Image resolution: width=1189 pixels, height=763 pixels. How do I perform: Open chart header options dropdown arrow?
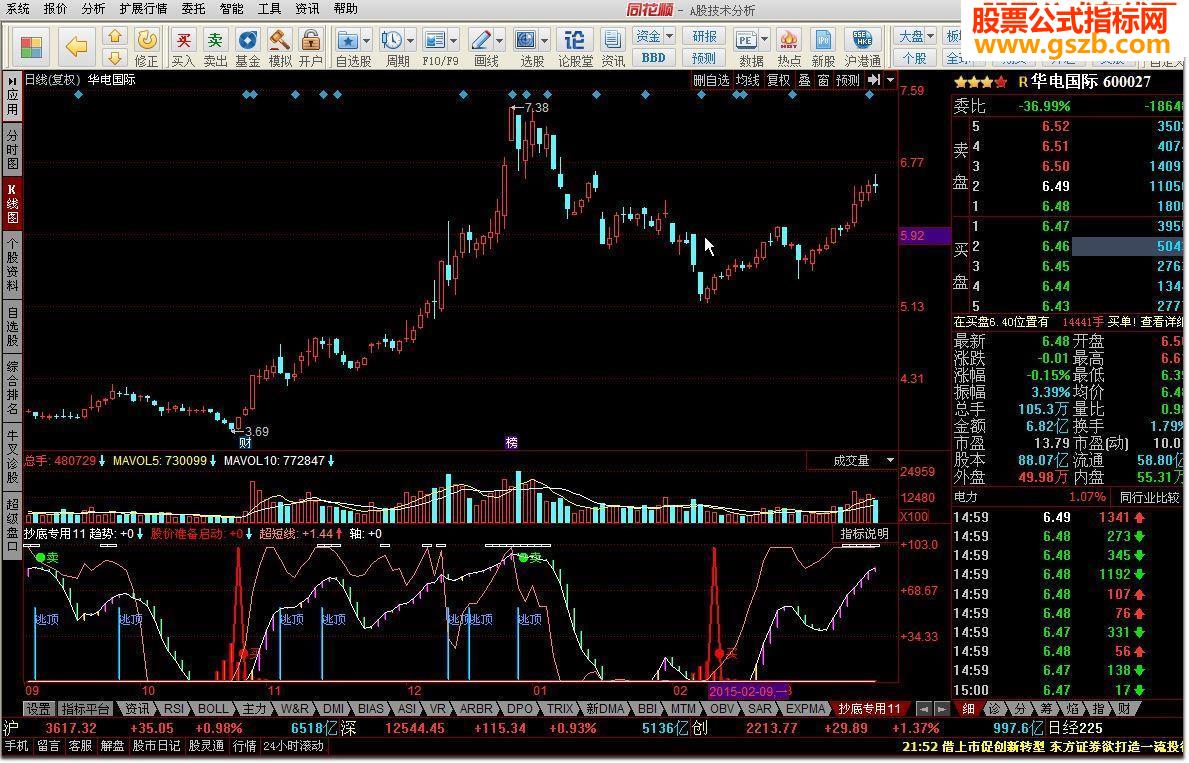point(890,80)
